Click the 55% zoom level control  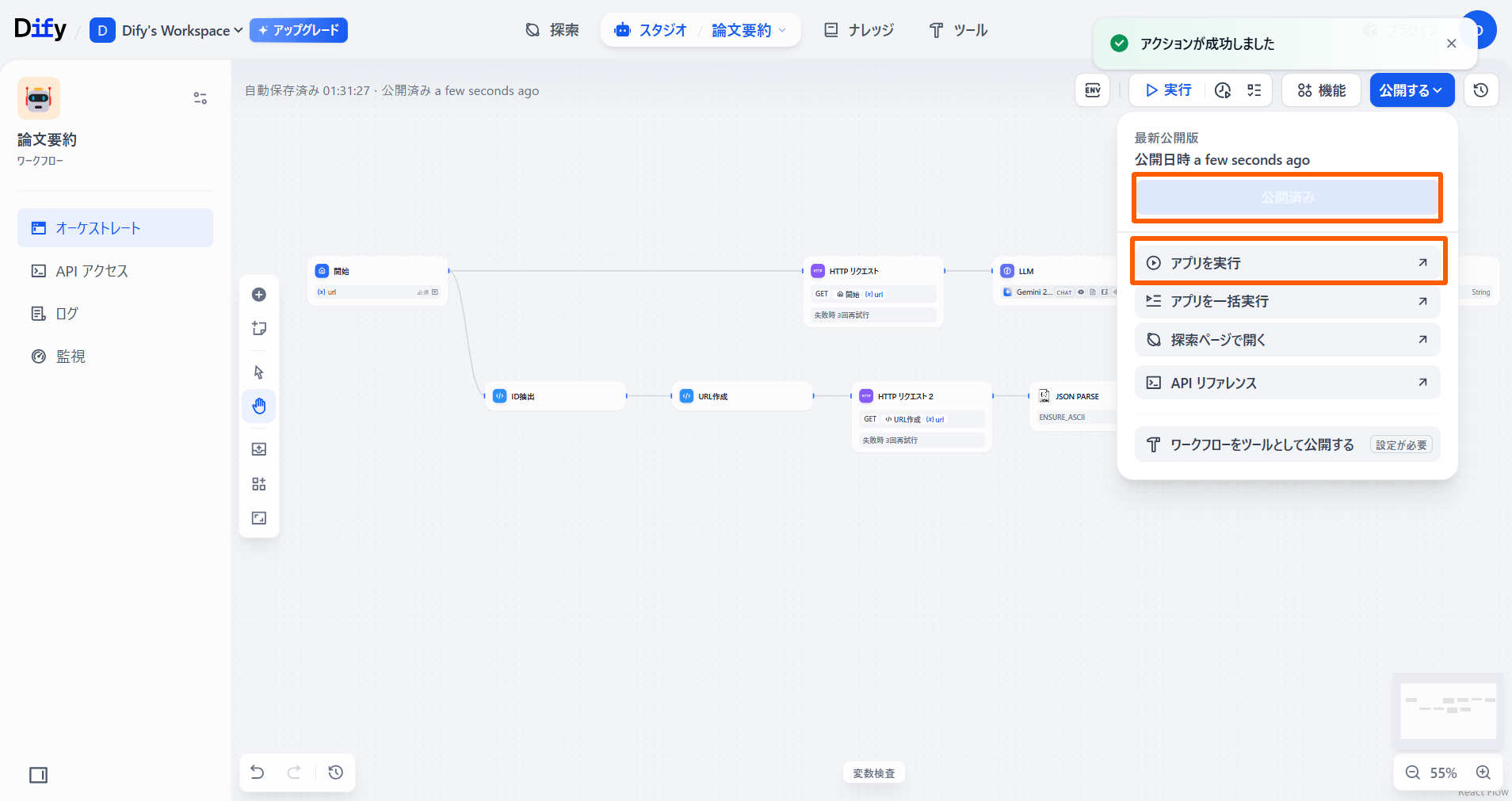click(1443, 772)
